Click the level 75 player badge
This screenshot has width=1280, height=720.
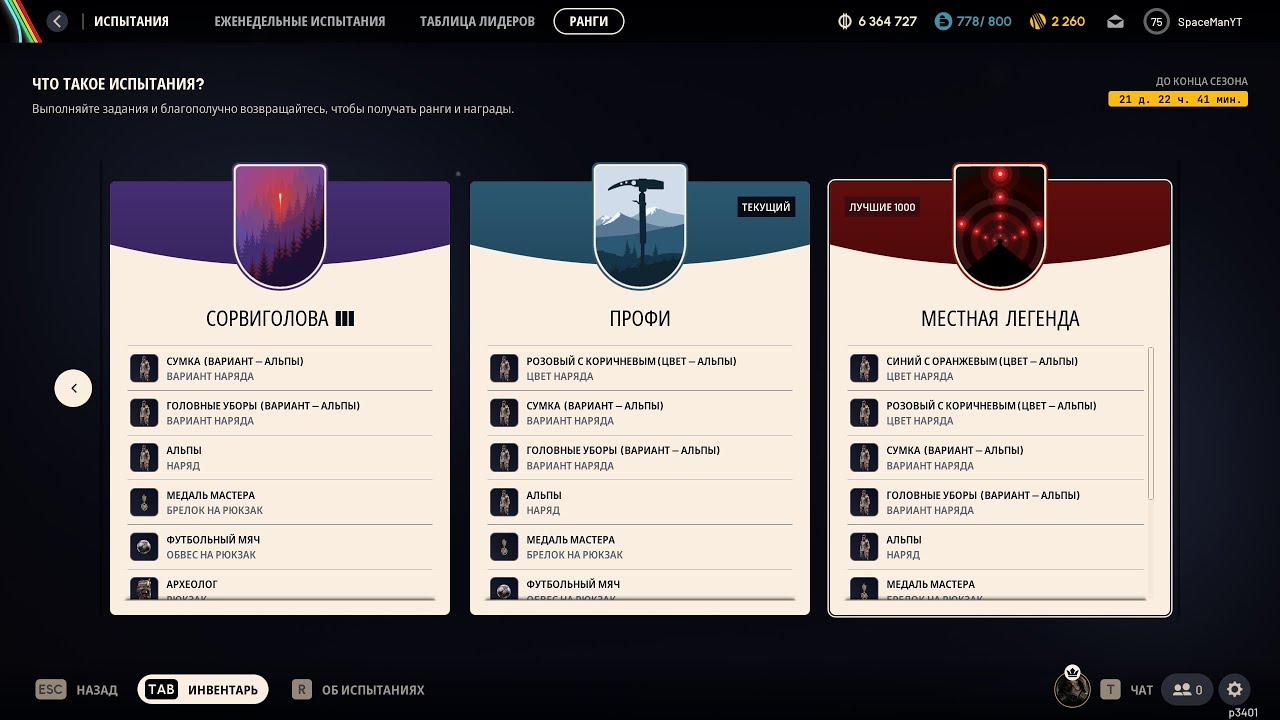coord(1156,21)
